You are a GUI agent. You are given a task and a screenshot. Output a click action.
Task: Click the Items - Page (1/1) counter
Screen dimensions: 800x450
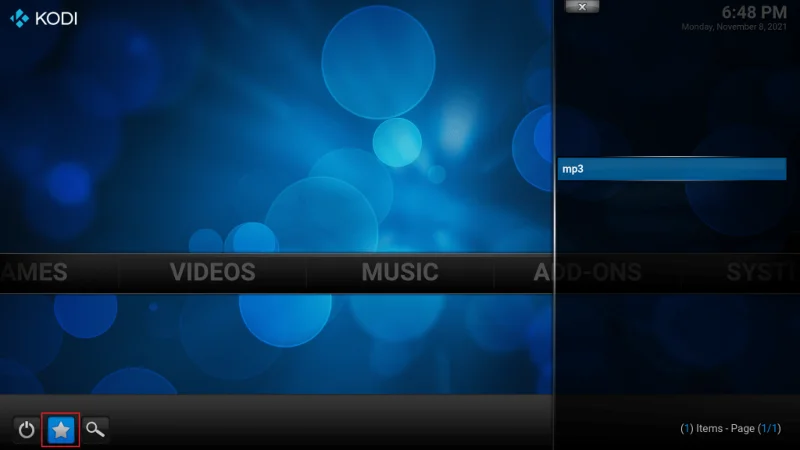[731, 429]
